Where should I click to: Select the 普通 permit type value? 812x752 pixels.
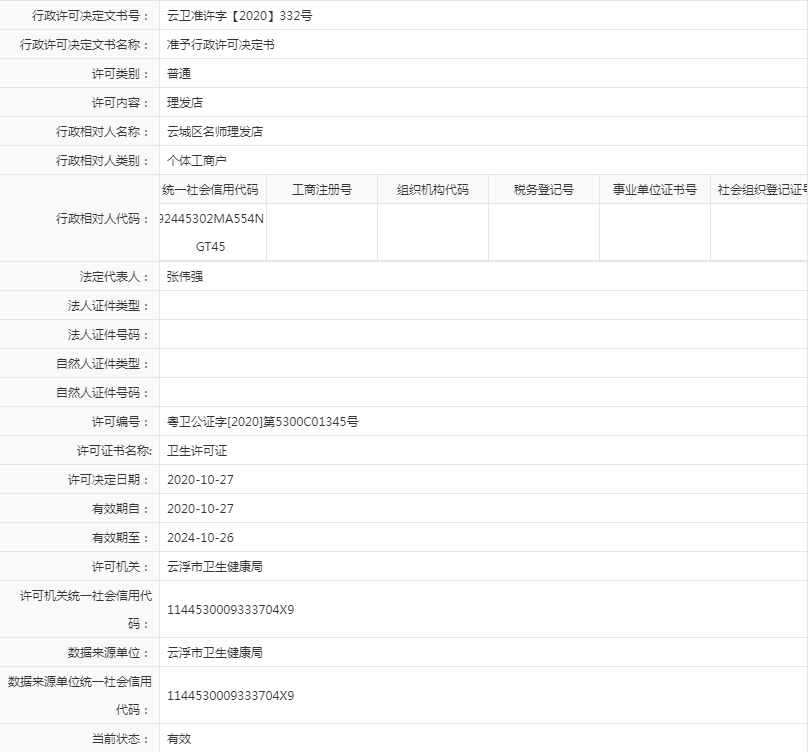[x=179, y=74]
